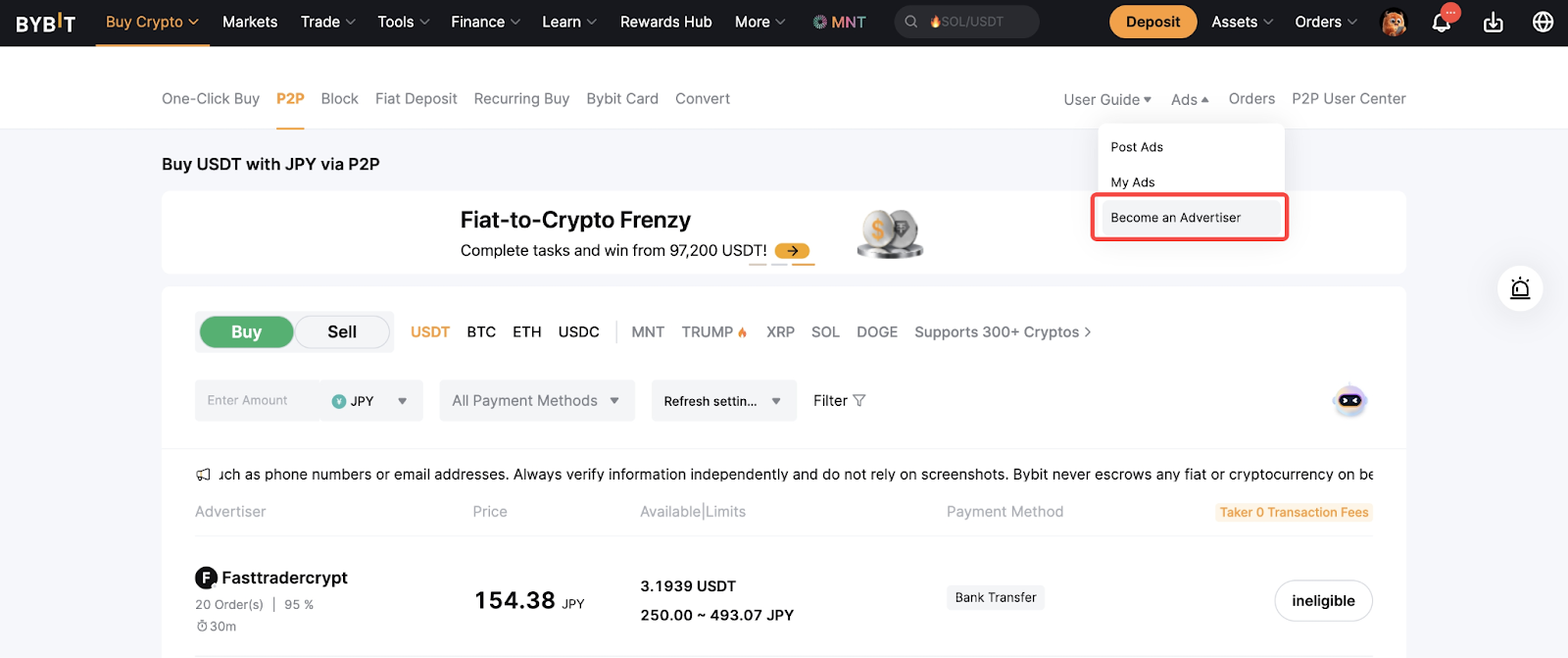This screenshot has width=1568, height=658.
Task: Open the alarm alert floating icon
Action: (x=1520, y=288)
